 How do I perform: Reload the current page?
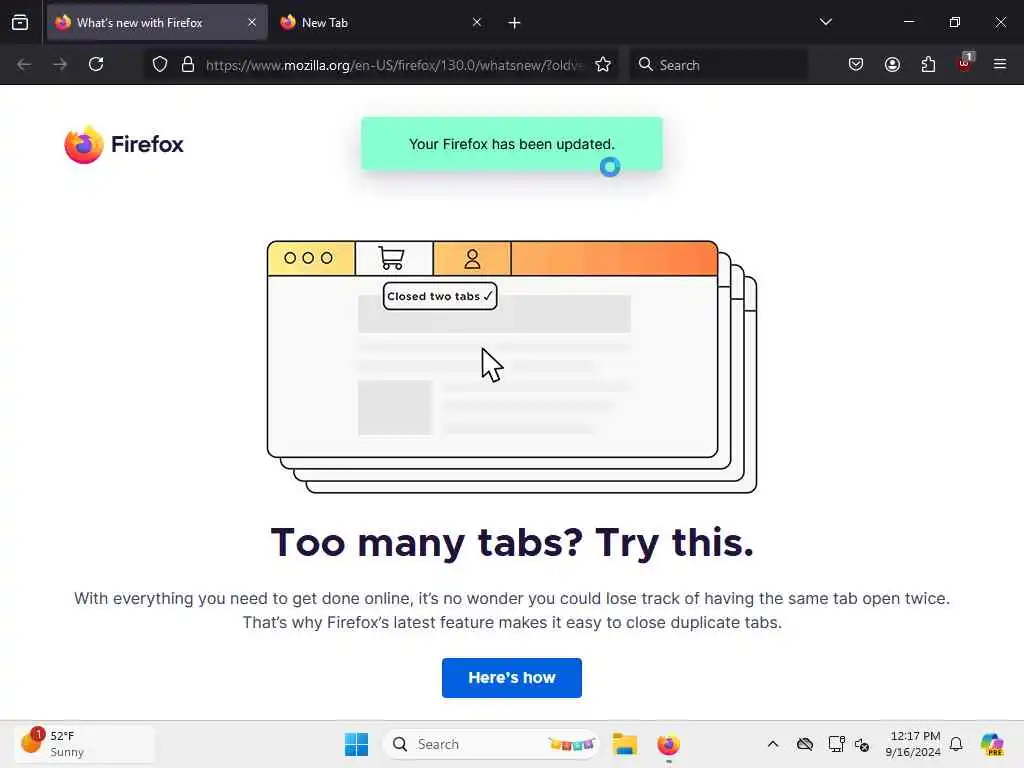pos(96,64)
